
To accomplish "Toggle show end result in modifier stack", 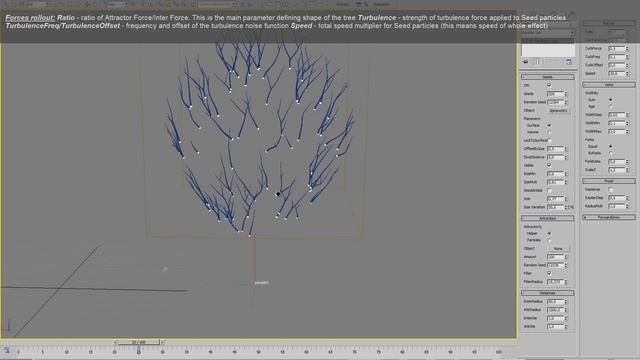I will (538, 62).
